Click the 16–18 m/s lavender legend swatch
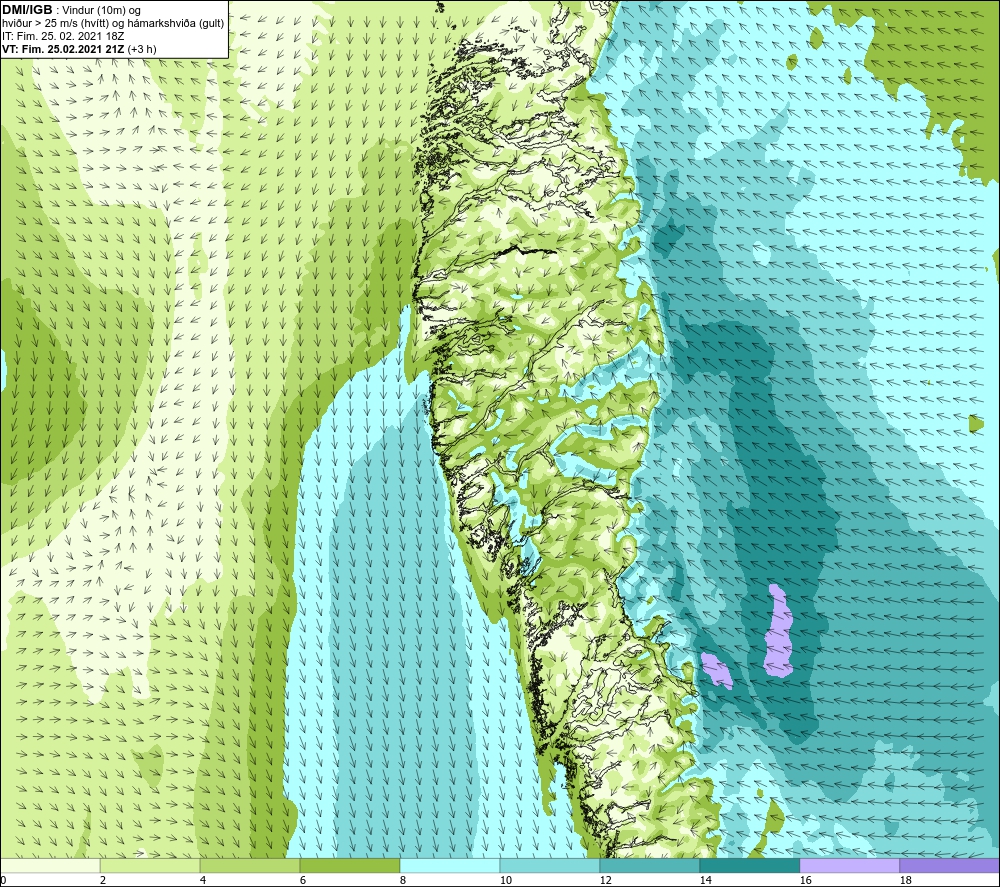 849,865
